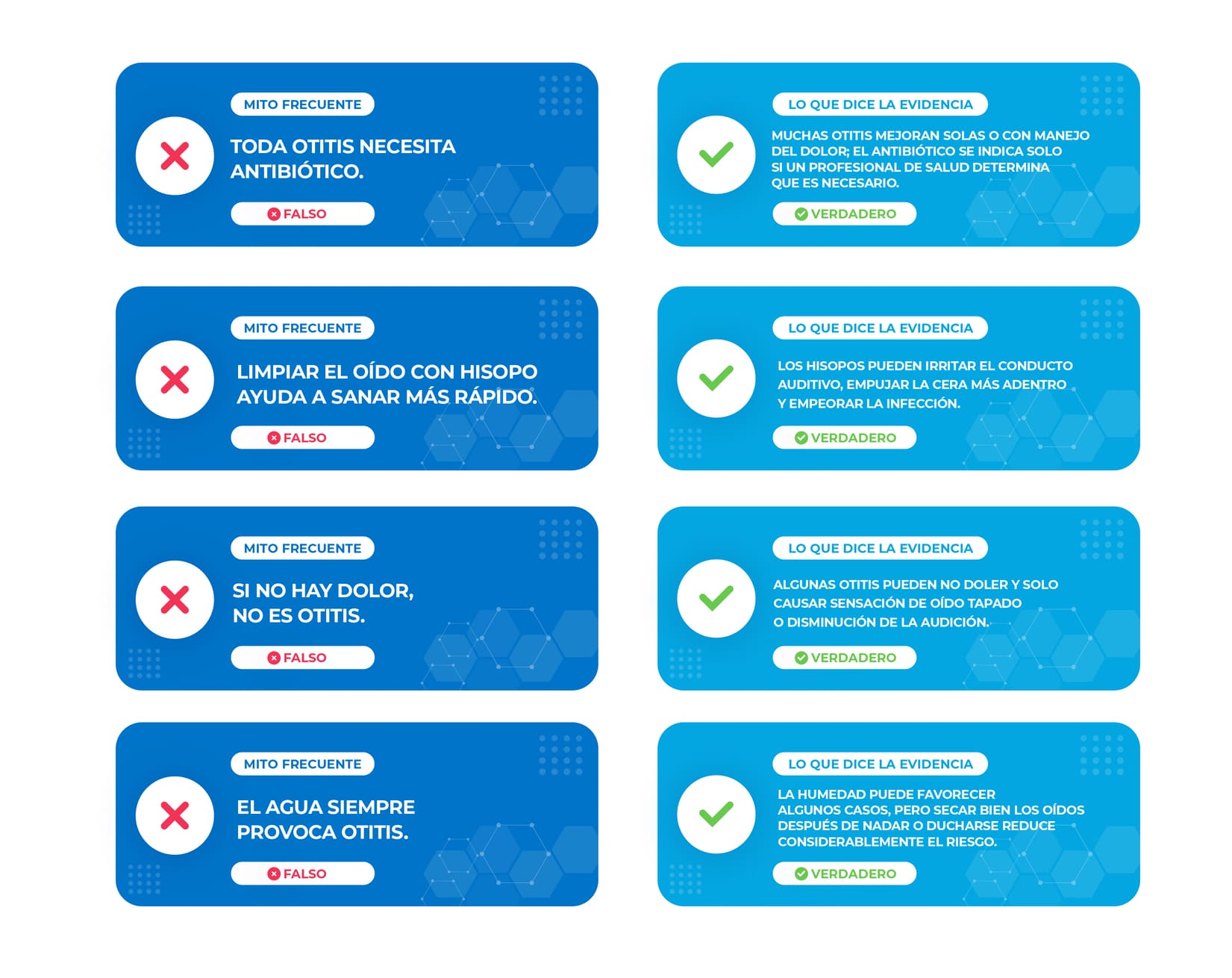Select FALSO badge under hisopo myth
Viewport: 1232px width, 978px height.
[302, 437]
